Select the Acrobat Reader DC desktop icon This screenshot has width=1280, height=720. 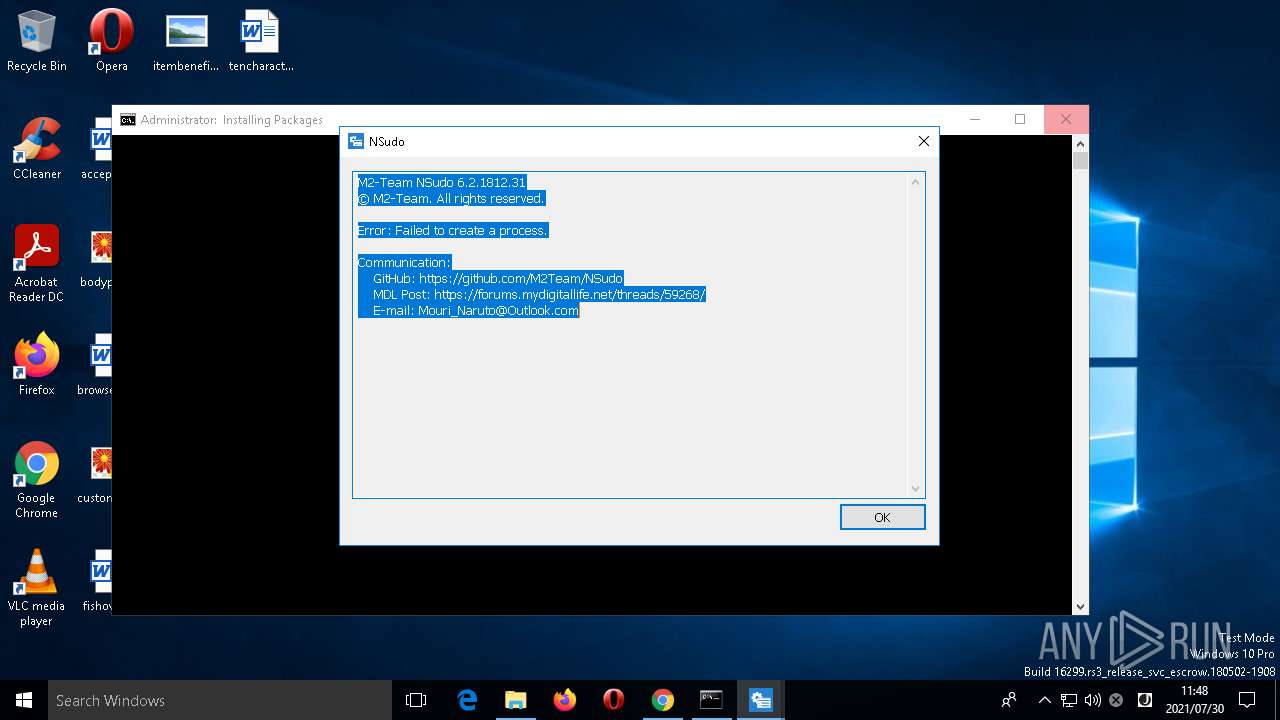37,264
